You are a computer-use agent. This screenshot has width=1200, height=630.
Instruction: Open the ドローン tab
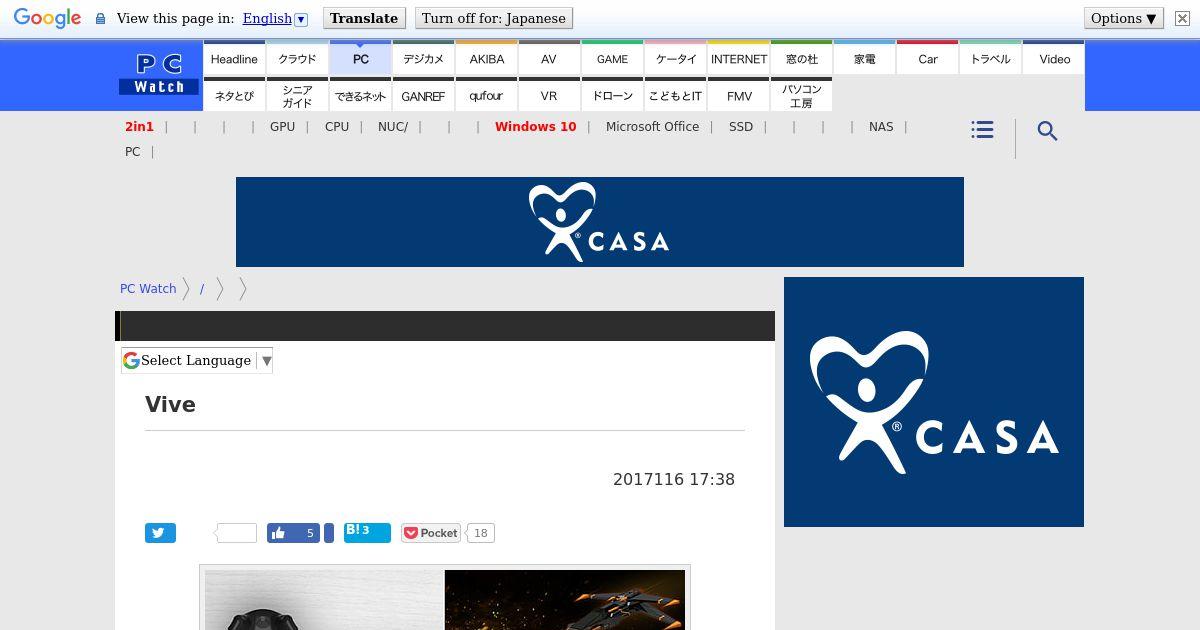(x=612, y=96)
